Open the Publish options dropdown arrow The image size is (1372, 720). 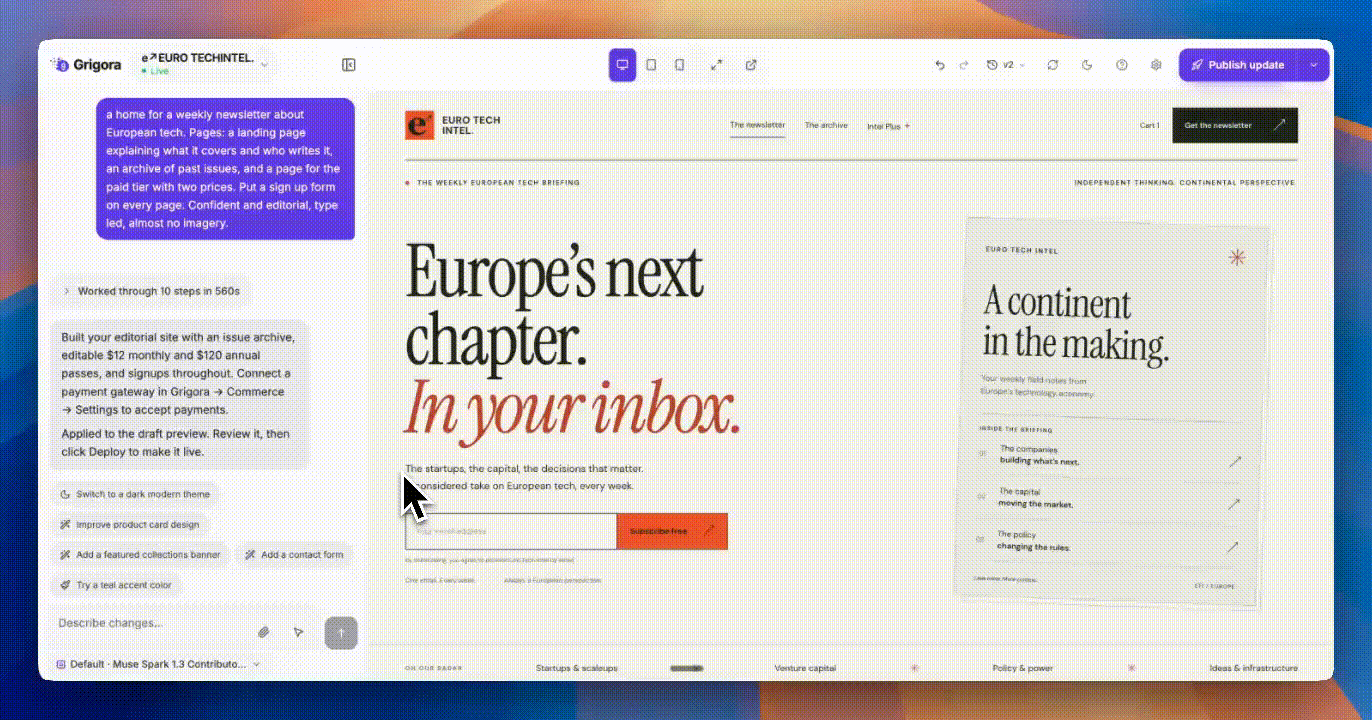point(1314,65)
